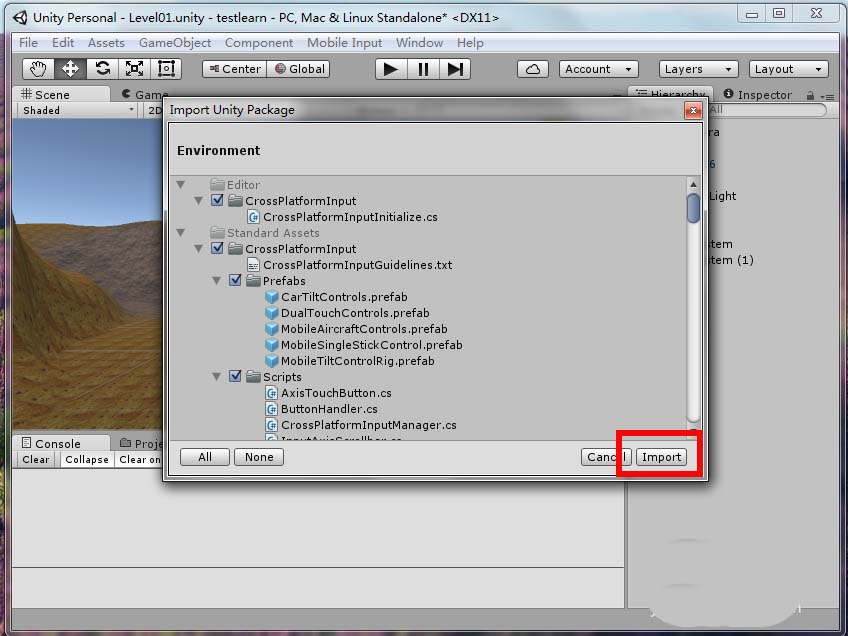The width and height of the screenshot is (848, 636).
Task: Click the CrossPlatformInputGuidelines.txt file icon
Action: tap(253, 265)
